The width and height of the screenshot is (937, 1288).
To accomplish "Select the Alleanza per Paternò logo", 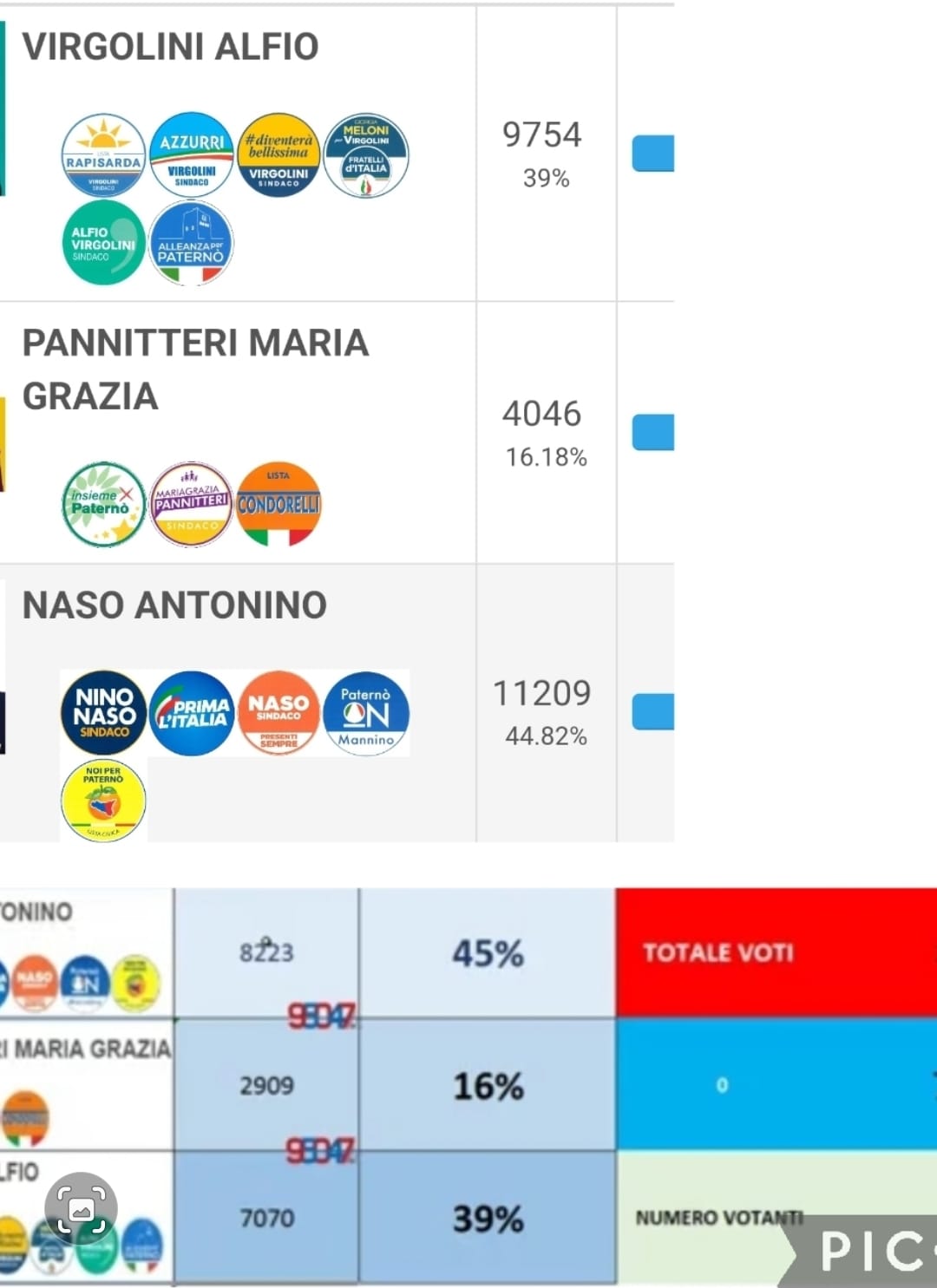I will [x=191, y=243].
